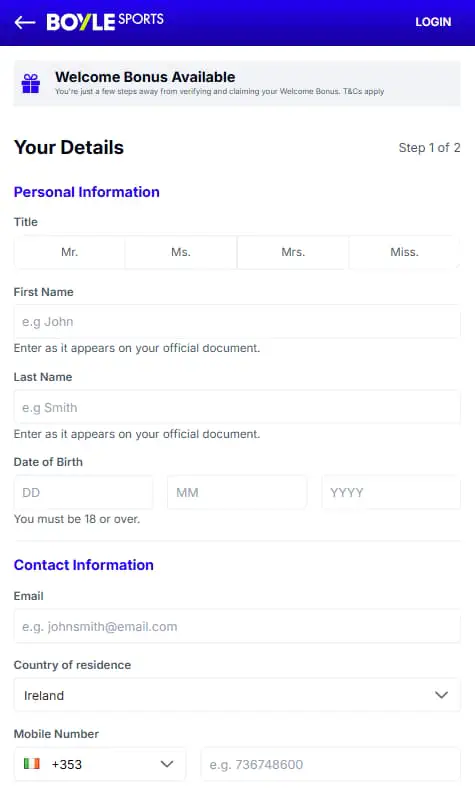Screen dimensions: 475x796
Task: Click the MM month field
Action: coord(237,492)
